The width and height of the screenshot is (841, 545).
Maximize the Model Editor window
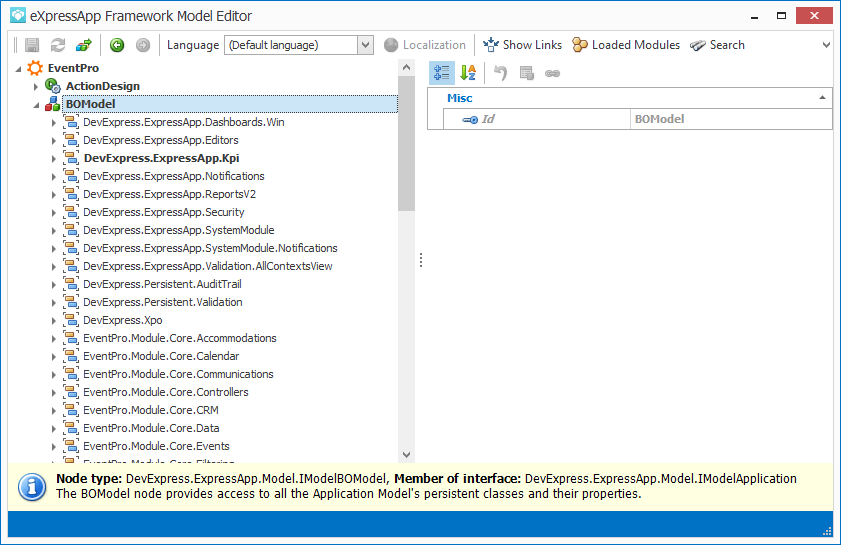(x=781, y=16)
